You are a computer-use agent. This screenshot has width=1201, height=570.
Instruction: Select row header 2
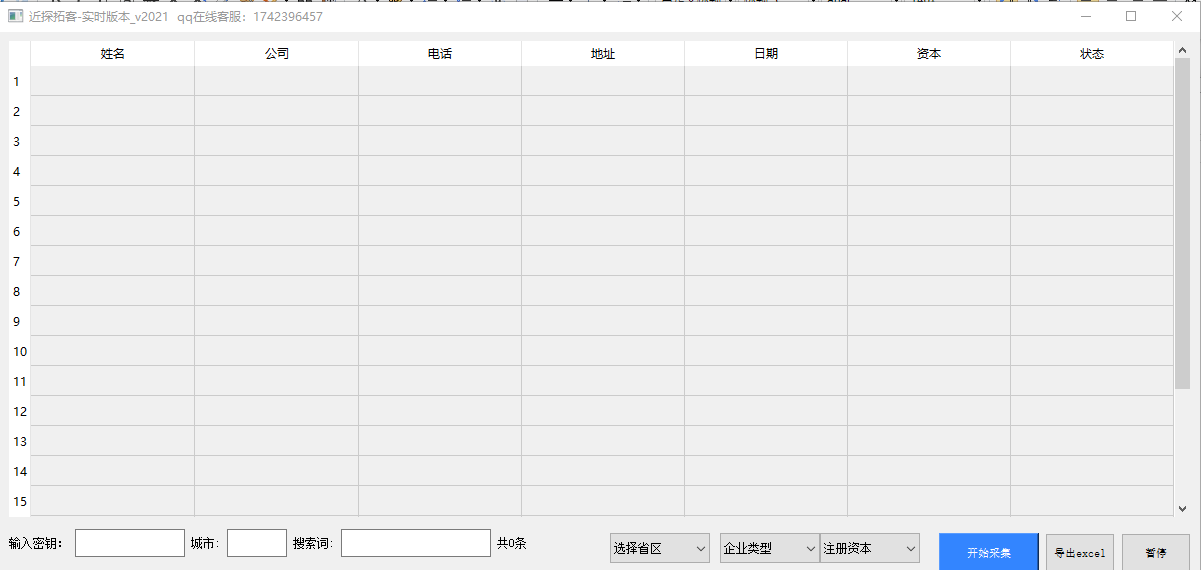click(20, 111)
